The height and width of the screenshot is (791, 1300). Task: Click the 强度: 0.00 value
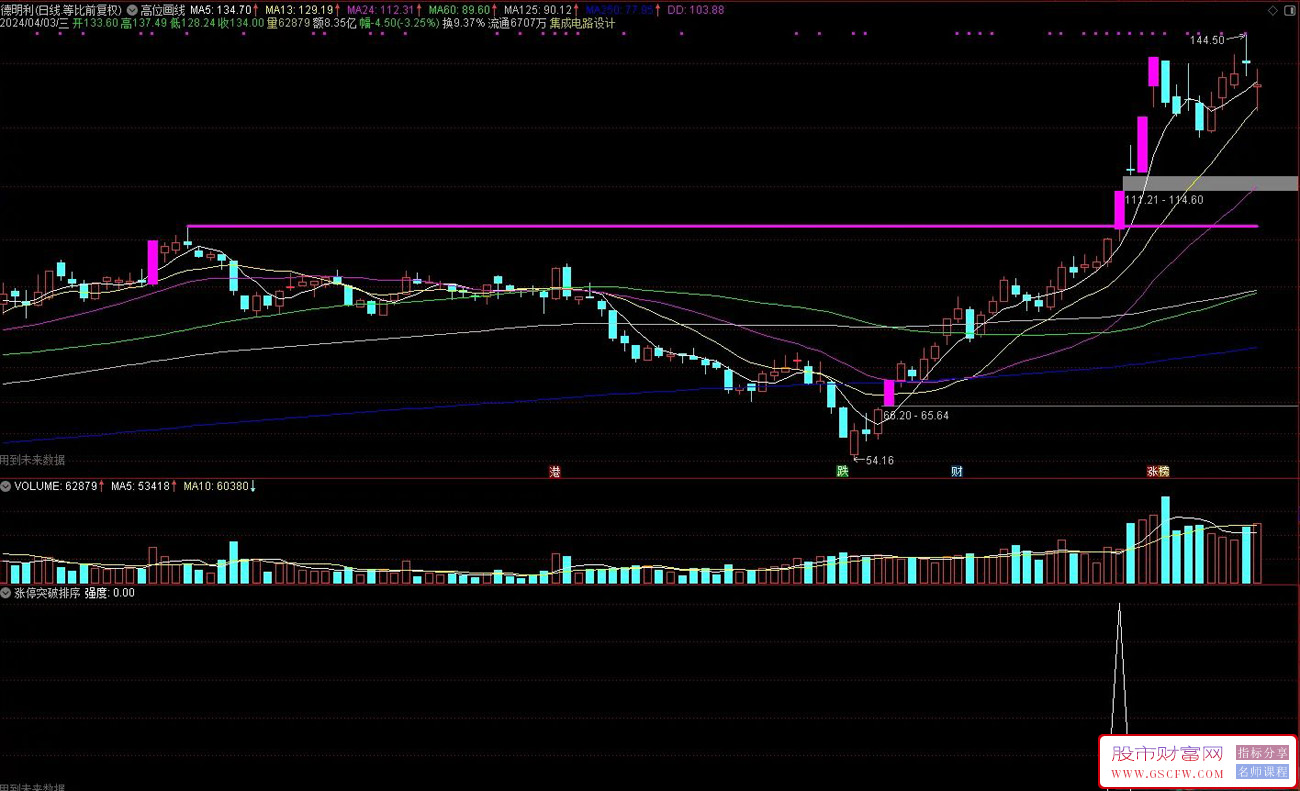click(x=109, y=592)
